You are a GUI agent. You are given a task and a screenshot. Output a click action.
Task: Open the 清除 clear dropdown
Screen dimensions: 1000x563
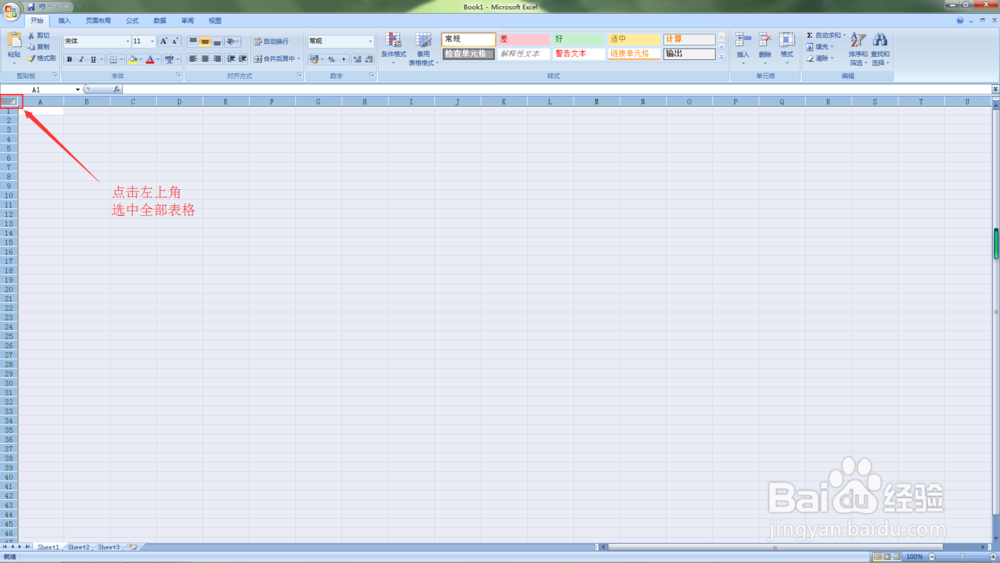[x=820, y=58]
